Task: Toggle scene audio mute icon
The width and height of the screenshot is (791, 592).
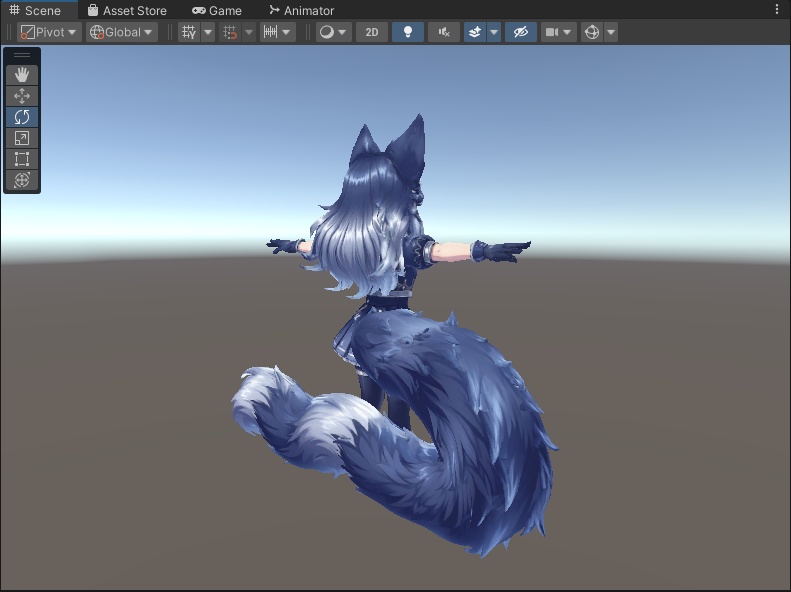Action: click(444, 32)
